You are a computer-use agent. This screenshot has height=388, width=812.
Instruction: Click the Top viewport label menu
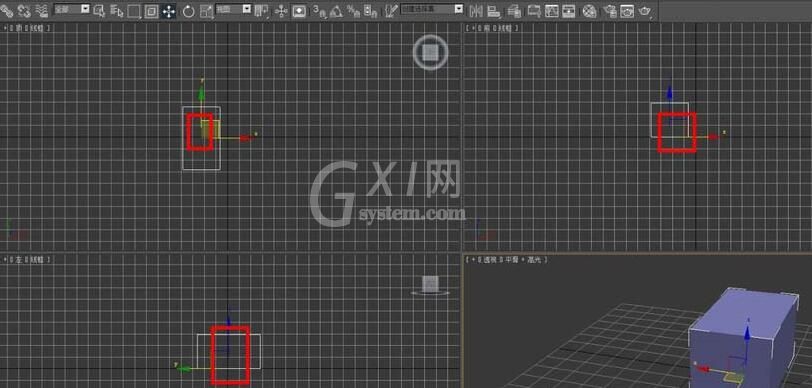(27, 28)
